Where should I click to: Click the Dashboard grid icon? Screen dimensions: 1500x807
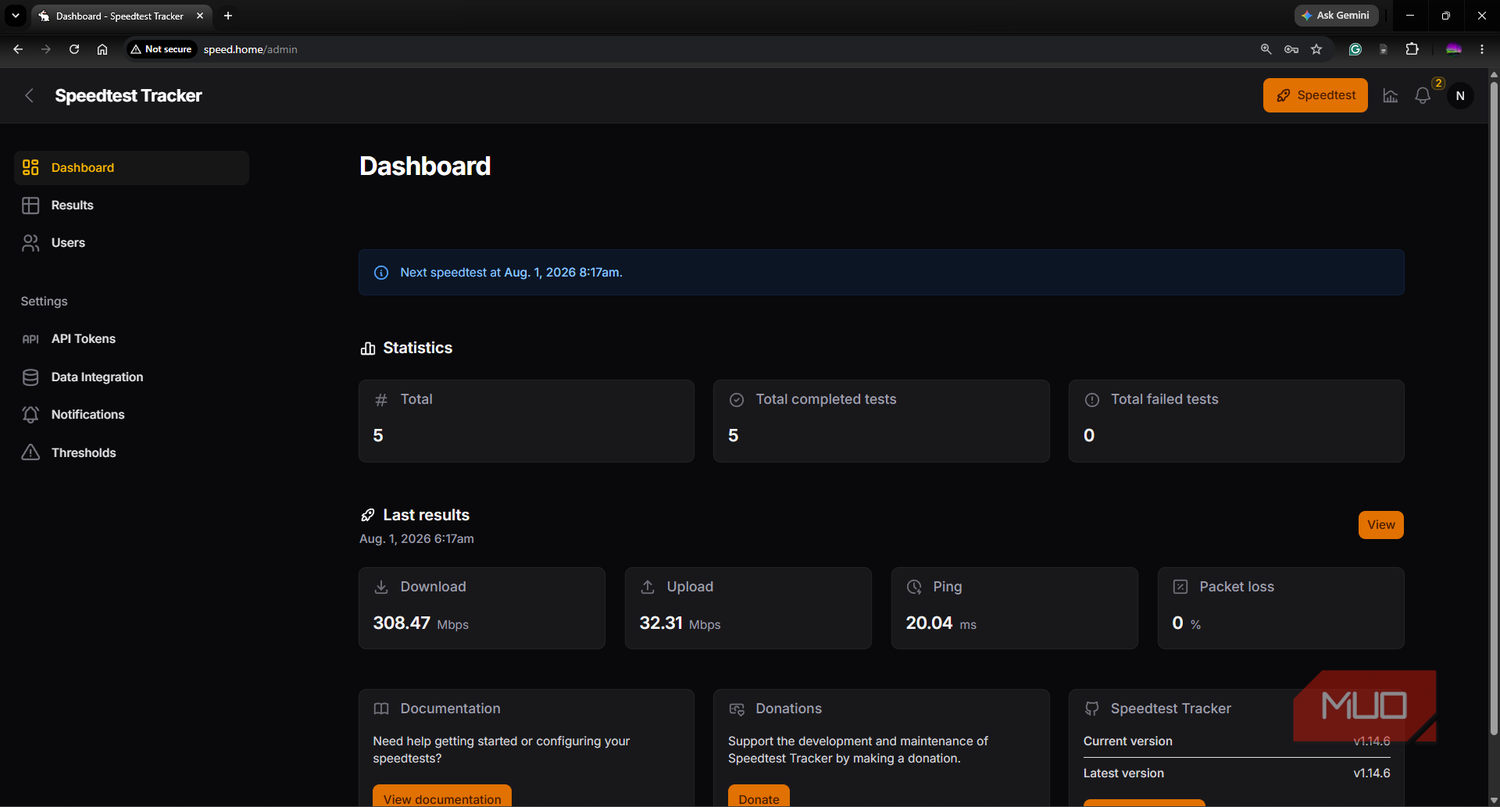31,168
